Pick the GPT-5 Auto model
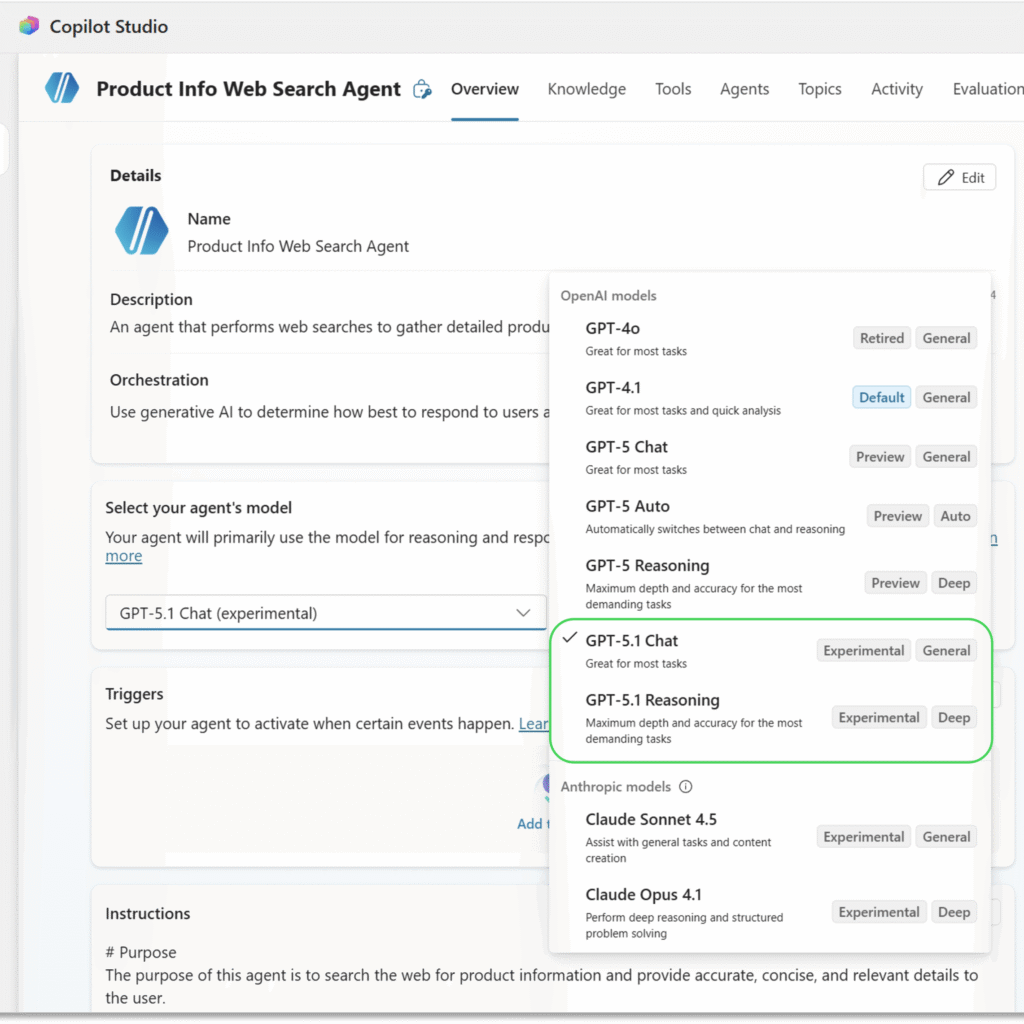The height and width of the screenshot is (1024, 1024). 770,517
